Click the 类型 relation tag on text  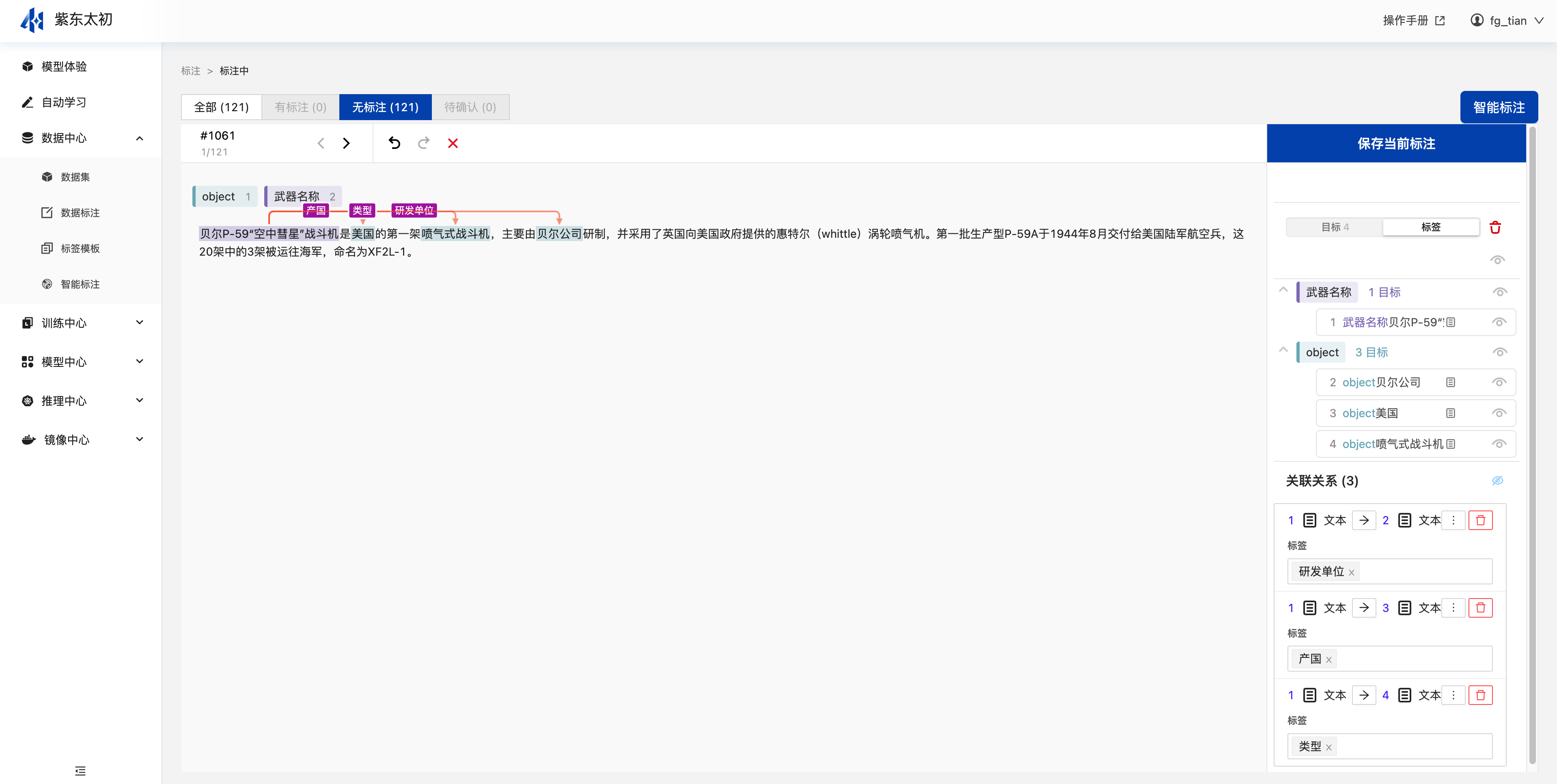click(x=362, y=210)
